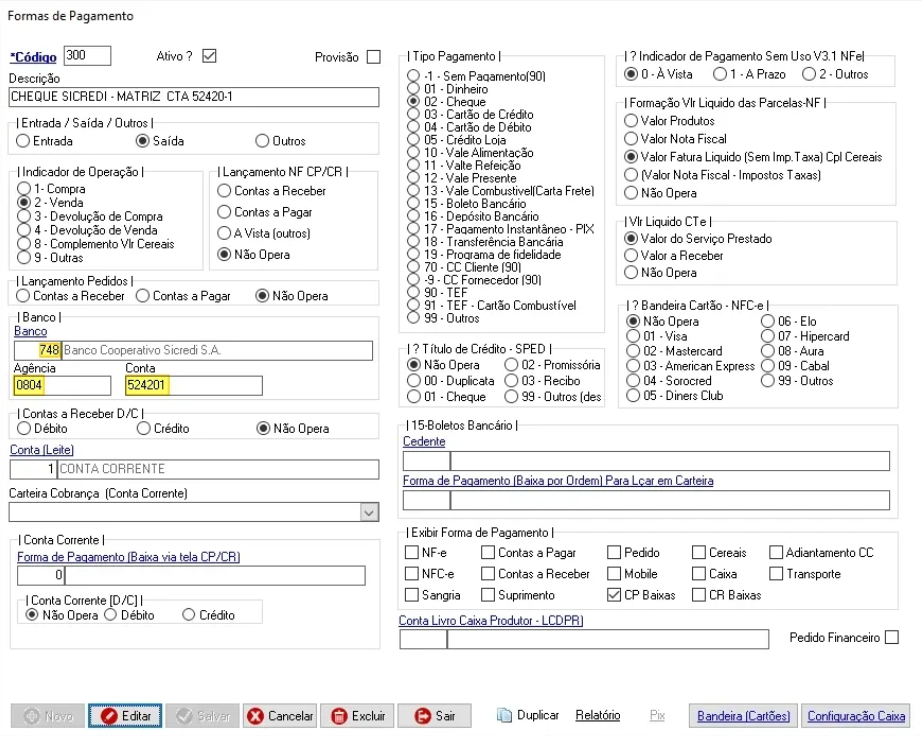
Task: Click the Agência field 0804
Action: (x=62, y=386)
